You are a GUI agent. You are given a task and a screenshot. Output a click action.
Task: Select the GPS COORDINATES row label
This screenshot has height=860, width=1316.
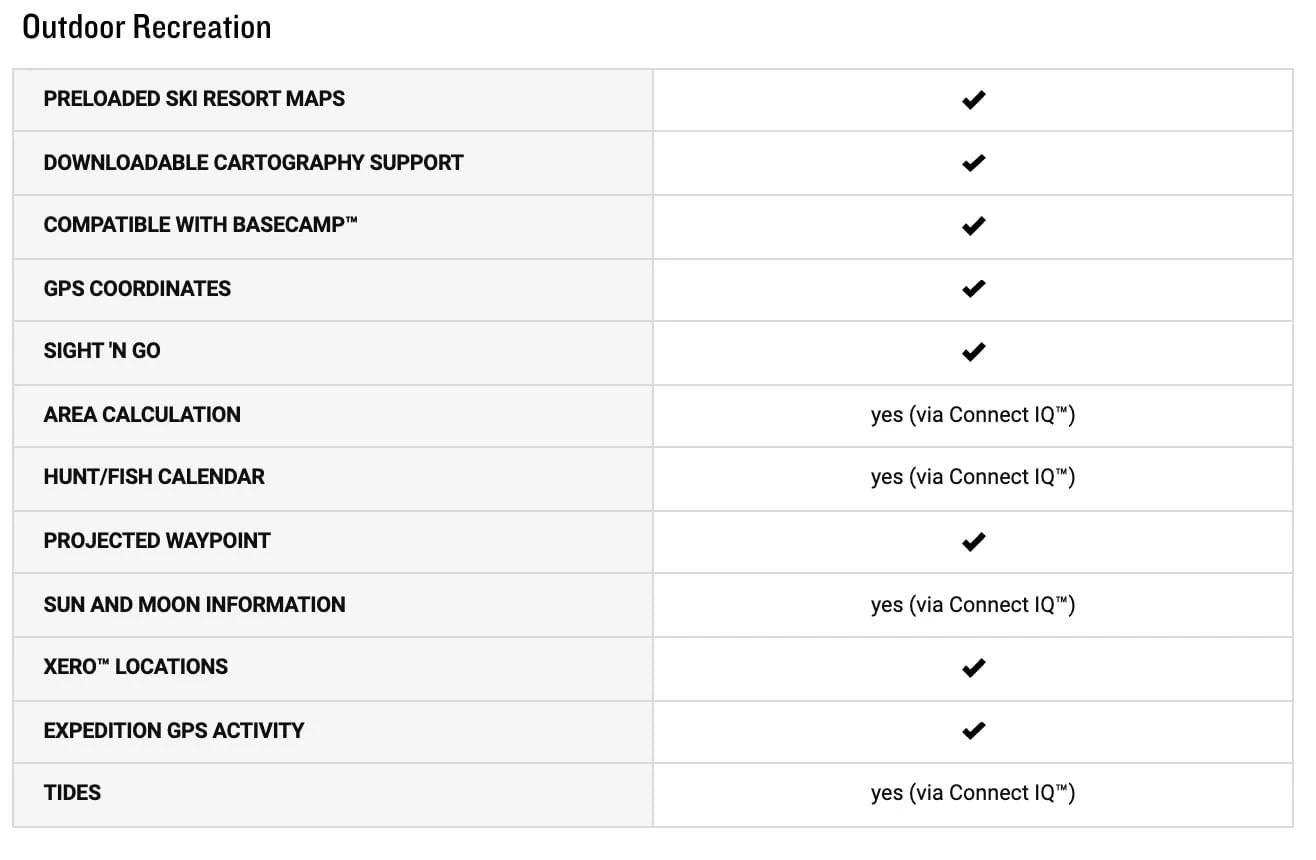pyautogui.click(x=137, y=289)
